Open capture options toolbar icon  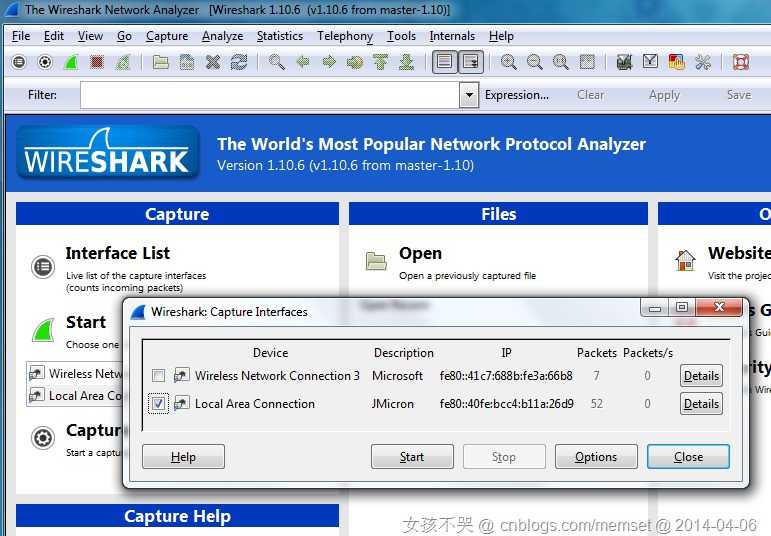click(45, 62)
